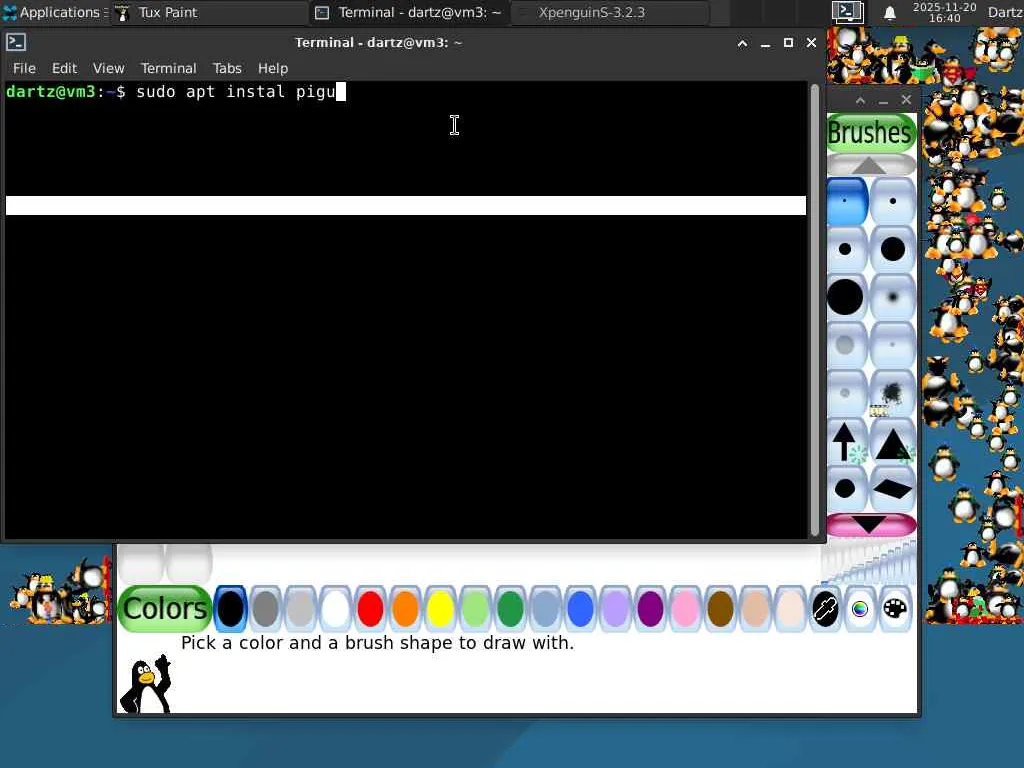The image size is (1024, 768).
Task: Pick the dark gray color swatch
Action: (x=265, y=609)
